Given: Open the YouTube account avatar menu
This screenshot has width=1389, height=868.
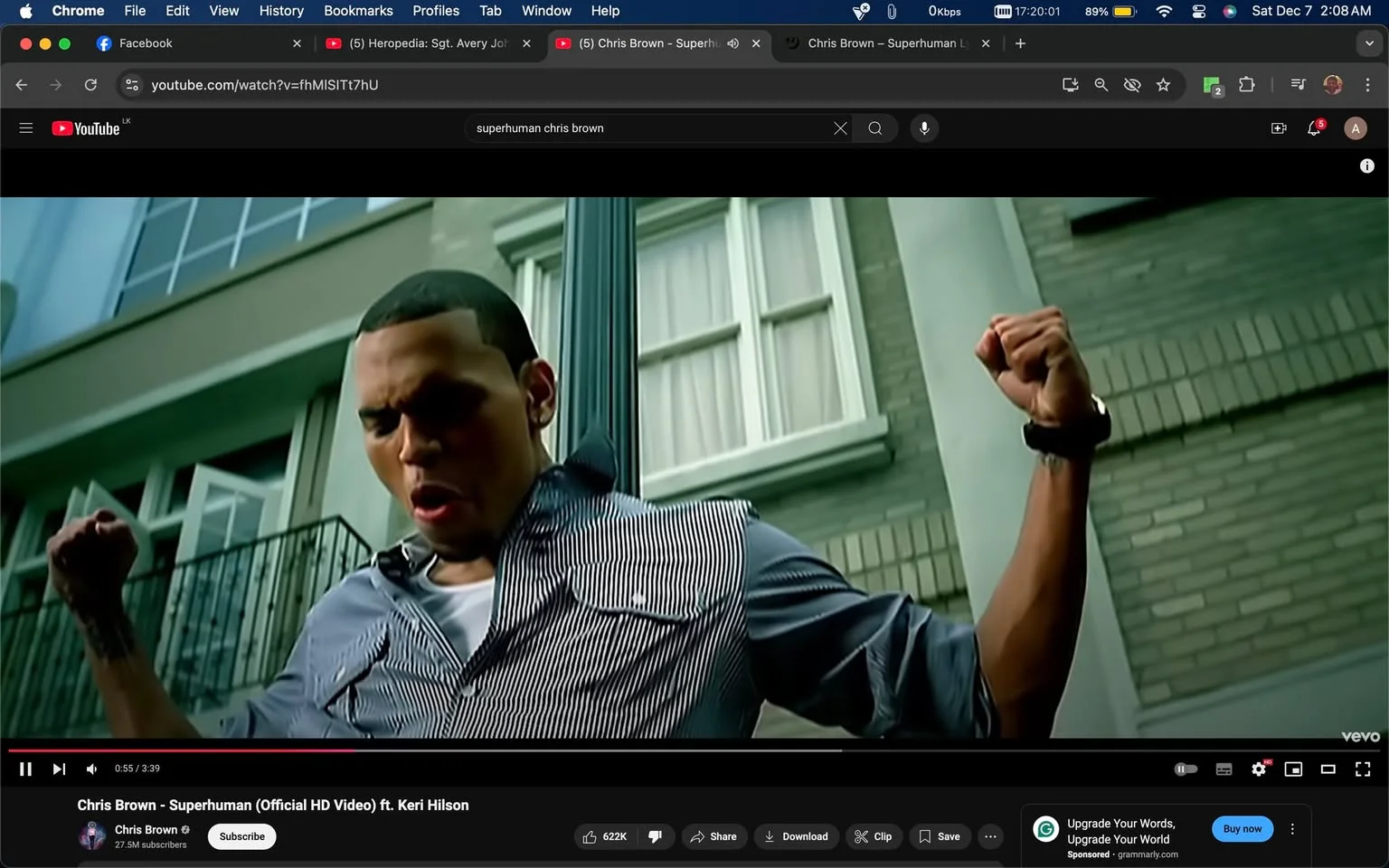Looking at the screenshot, I should 1355,128.
